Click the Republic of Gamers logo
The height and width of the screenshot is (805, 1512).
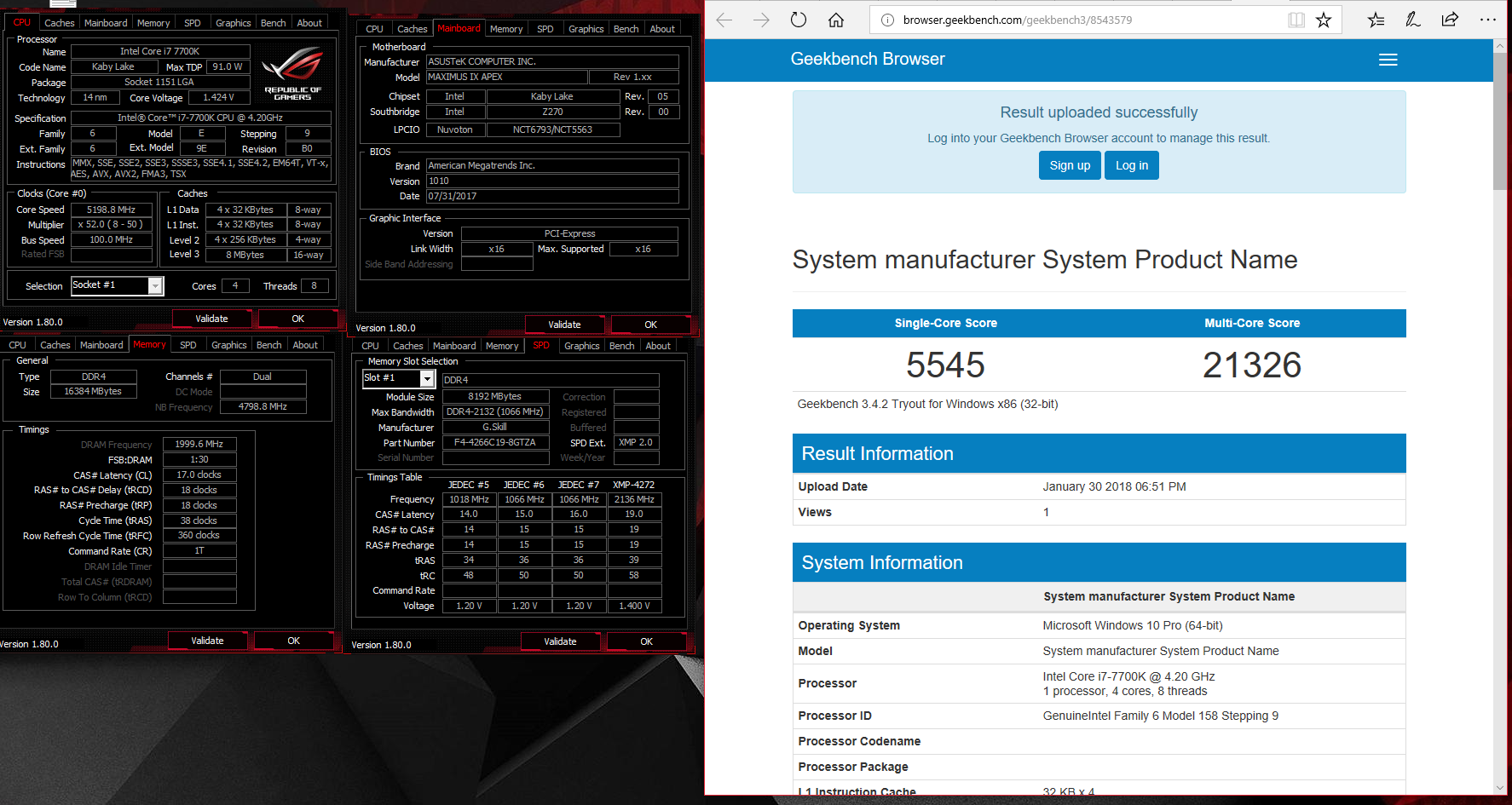pyautogui.click(x=292, y=74)
